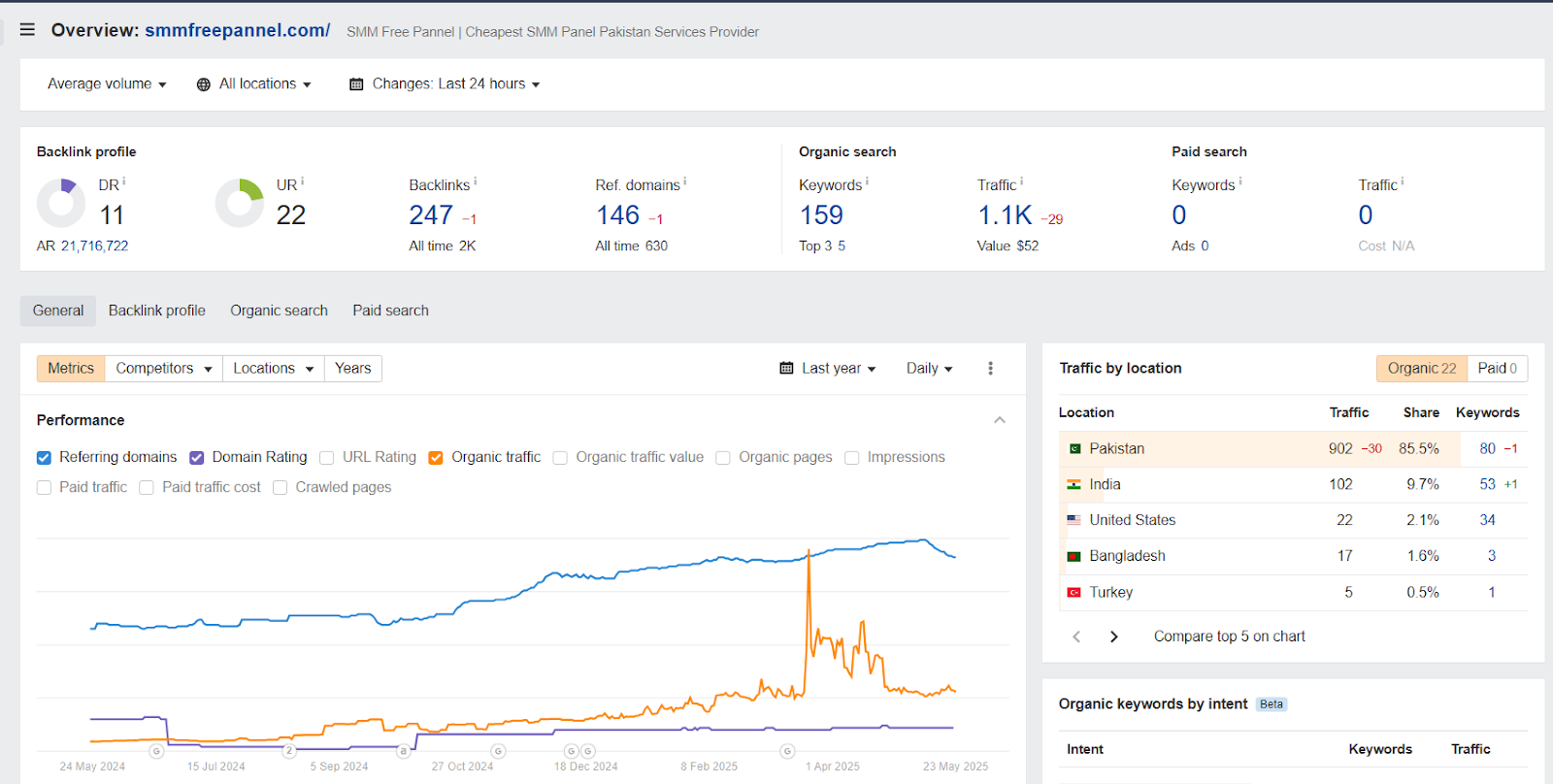The width and height of the screenshot is (1553, 784).
Task: Click the organic Keywords value 159
Action: (821, 215)
